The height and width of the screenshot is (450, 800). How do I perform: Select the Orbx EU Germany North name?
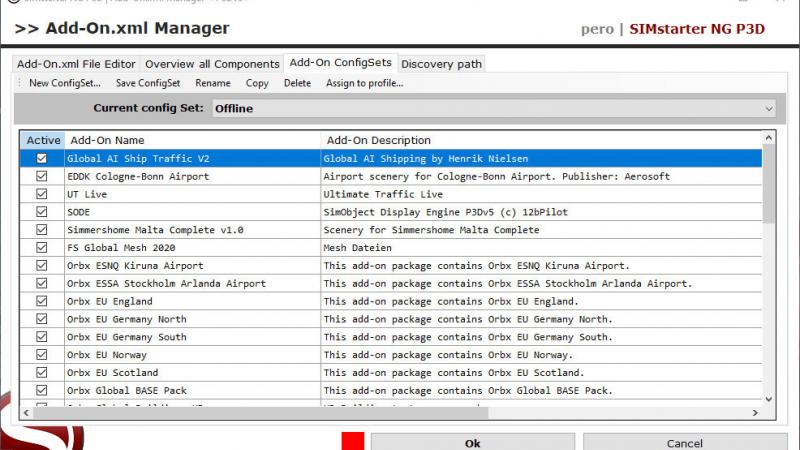(127, 319)
